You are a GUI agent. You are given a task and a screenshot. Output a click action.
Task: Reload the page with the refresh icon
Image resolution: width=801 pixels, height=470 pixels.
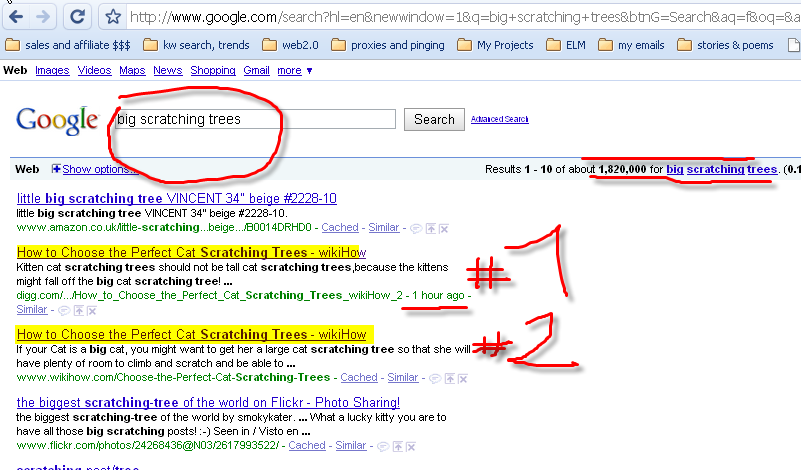click(78, 17)
